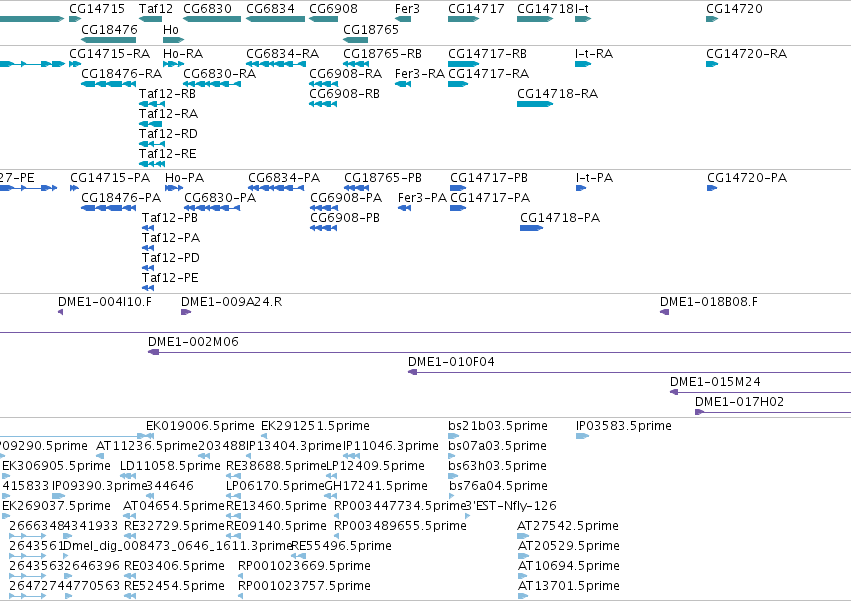This screenshot has height=601, width=851.
Task: Click EST EK306905.5prime
Action: [56, 466]
